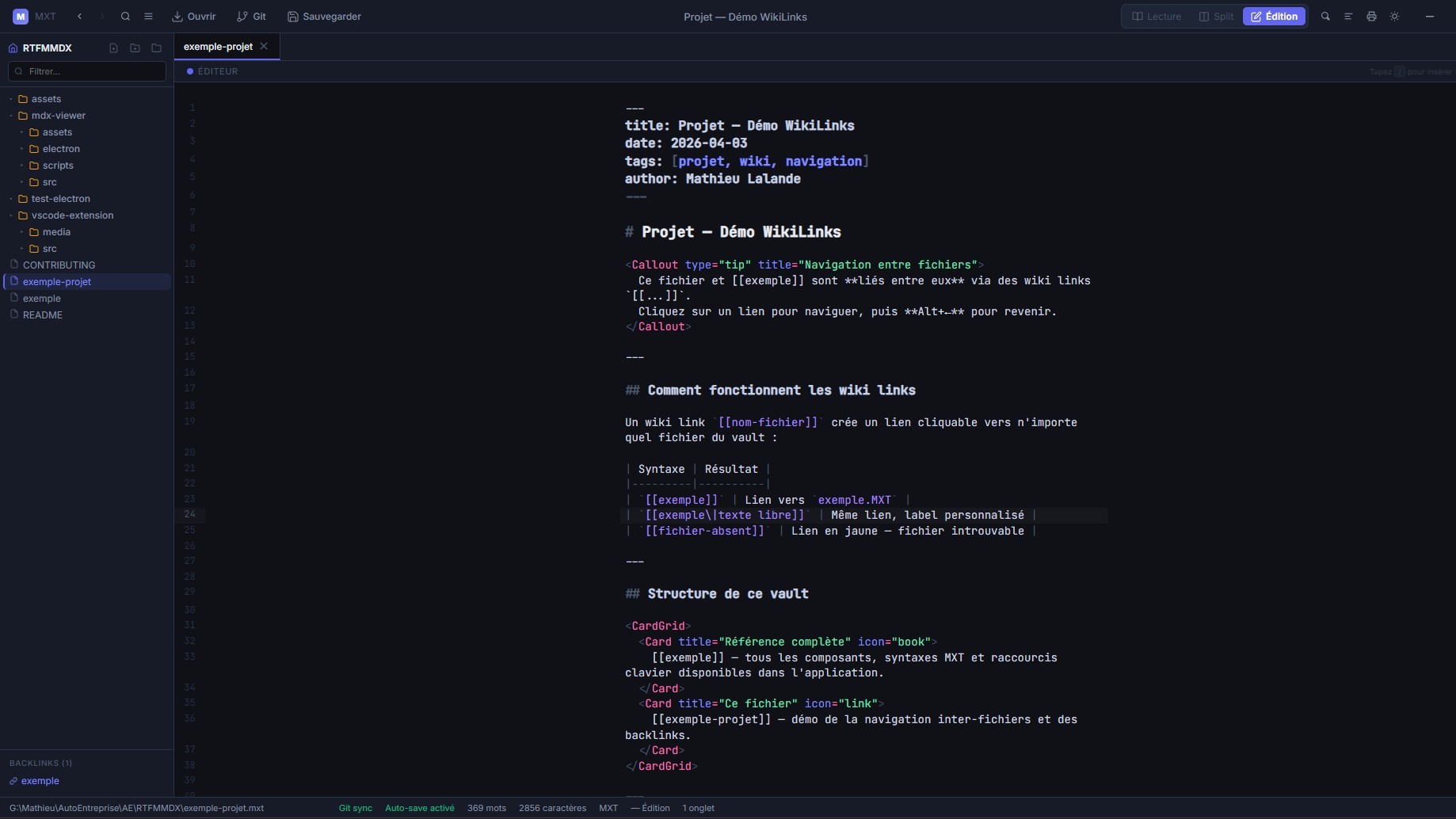Click the 369 mots word count
This screenshot has width=1456, height=819.
486,808
